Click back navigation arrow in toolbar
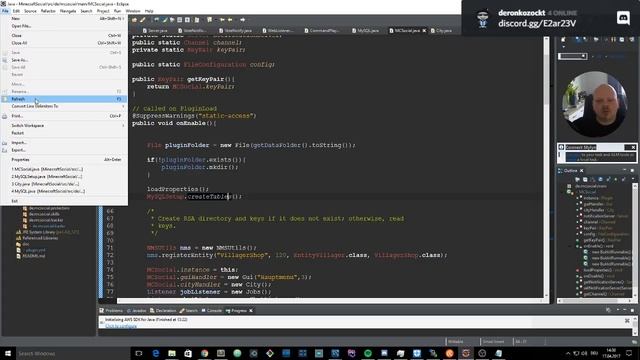This screenshot has width=640, height=360. point(230,20)
